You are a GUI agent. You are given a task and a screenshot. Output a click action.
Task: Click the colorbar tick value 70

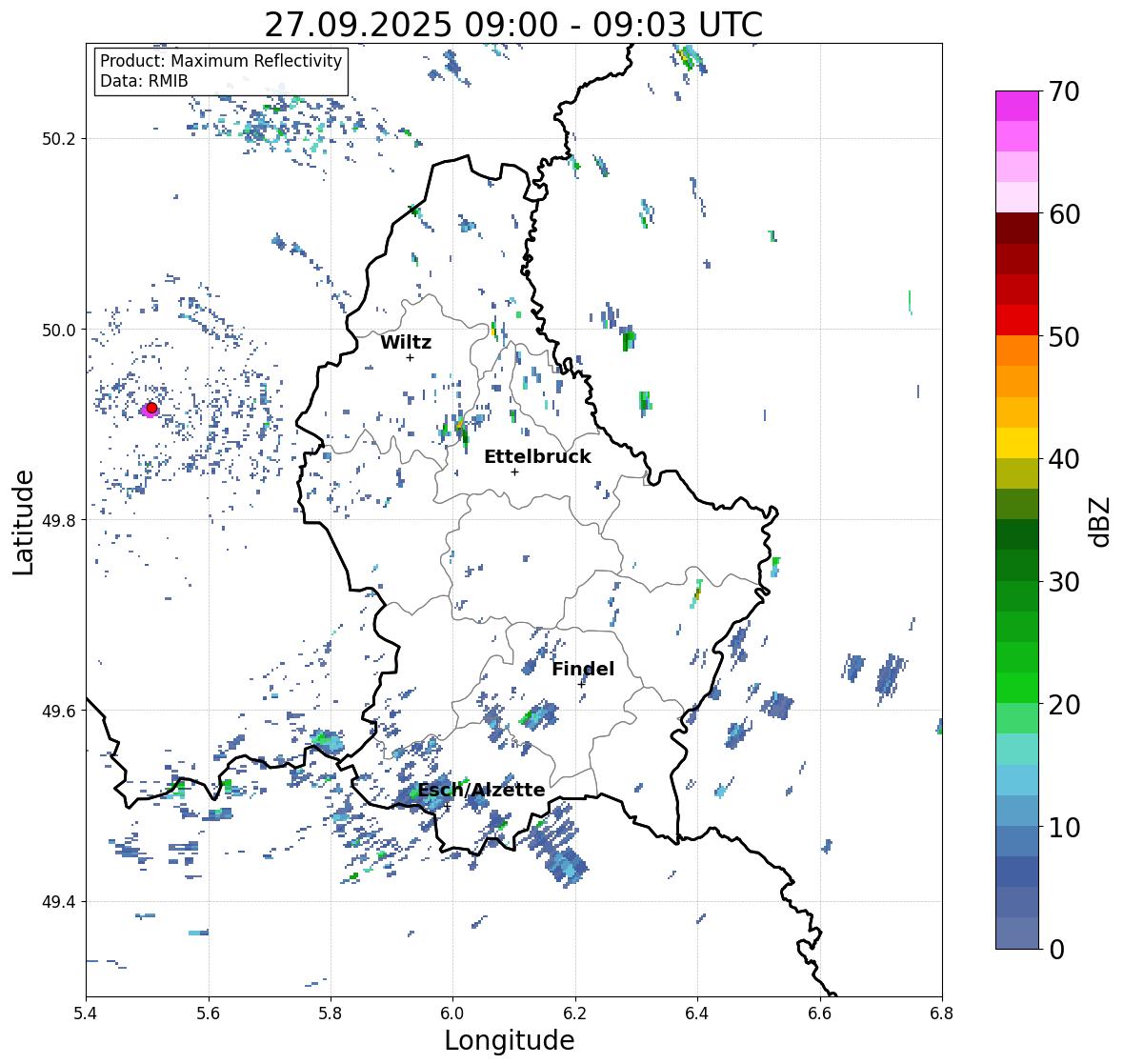(x=1064, y=91)
